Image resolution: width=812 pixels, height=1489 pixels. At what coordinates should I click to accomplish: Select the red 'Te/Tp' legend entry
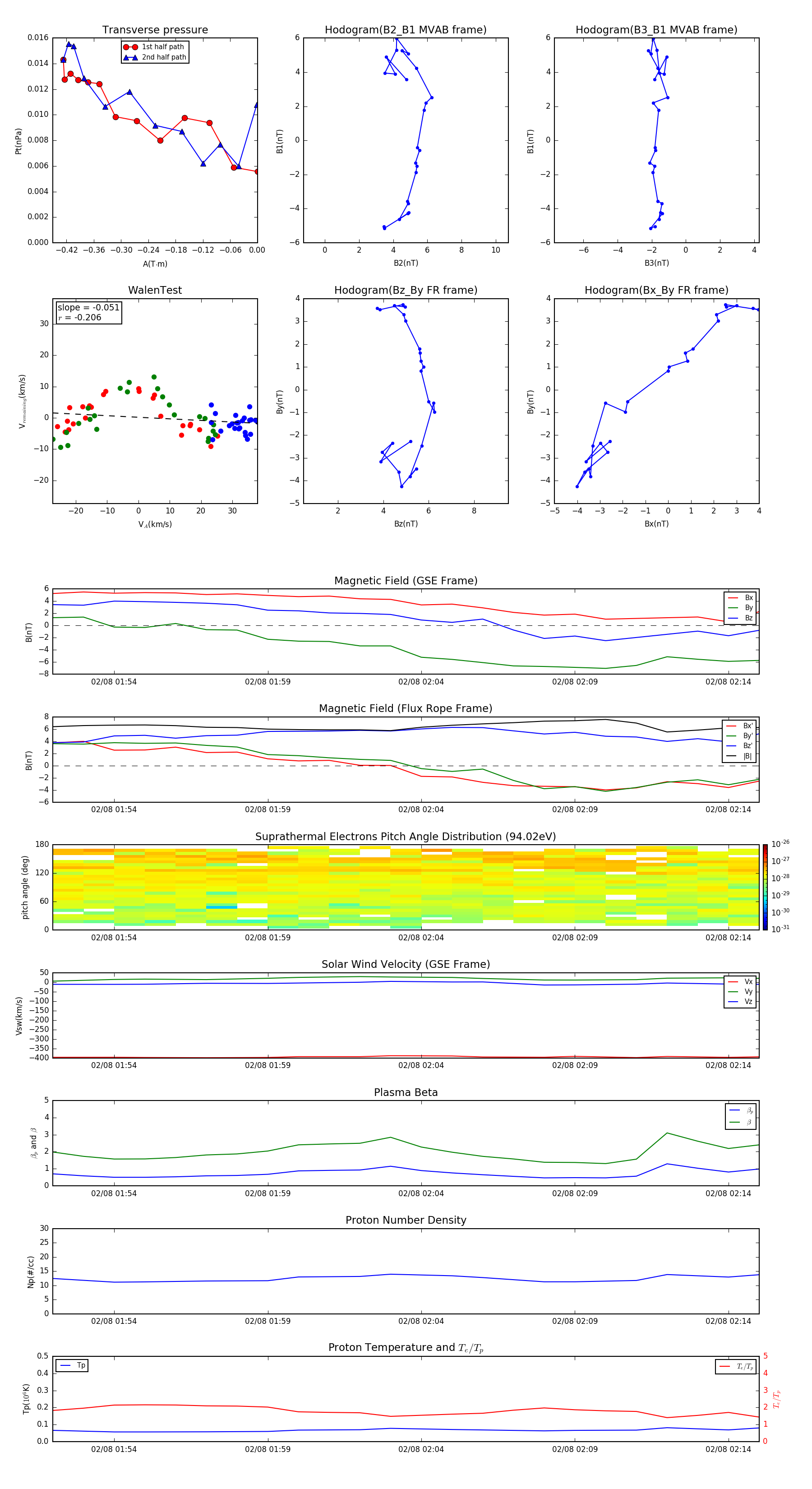(x=736, y=1367)
